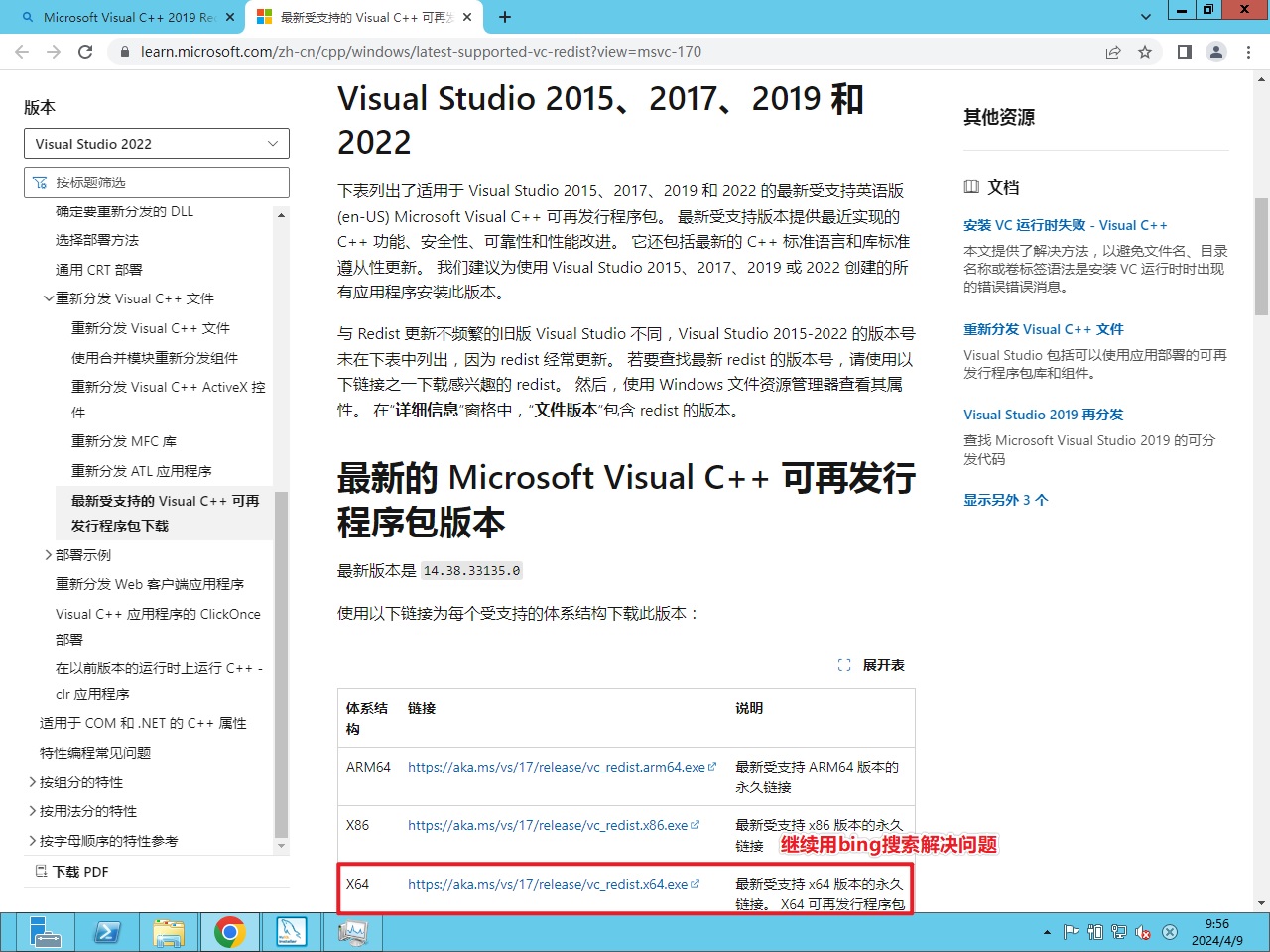The width and height of the screenshot is (1270, 952).
Task: Go back to the previous page
Action: click(22, 52)
